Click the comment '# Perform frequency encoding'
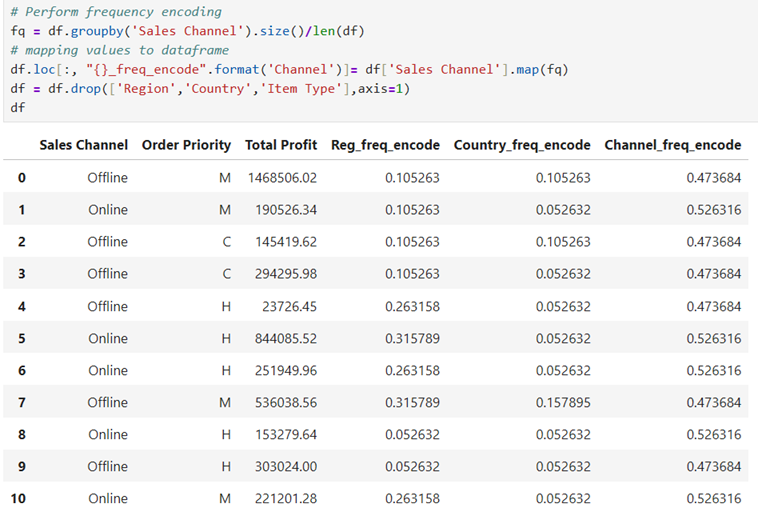This screenshot has width=759, height=520. pos(116,12)
